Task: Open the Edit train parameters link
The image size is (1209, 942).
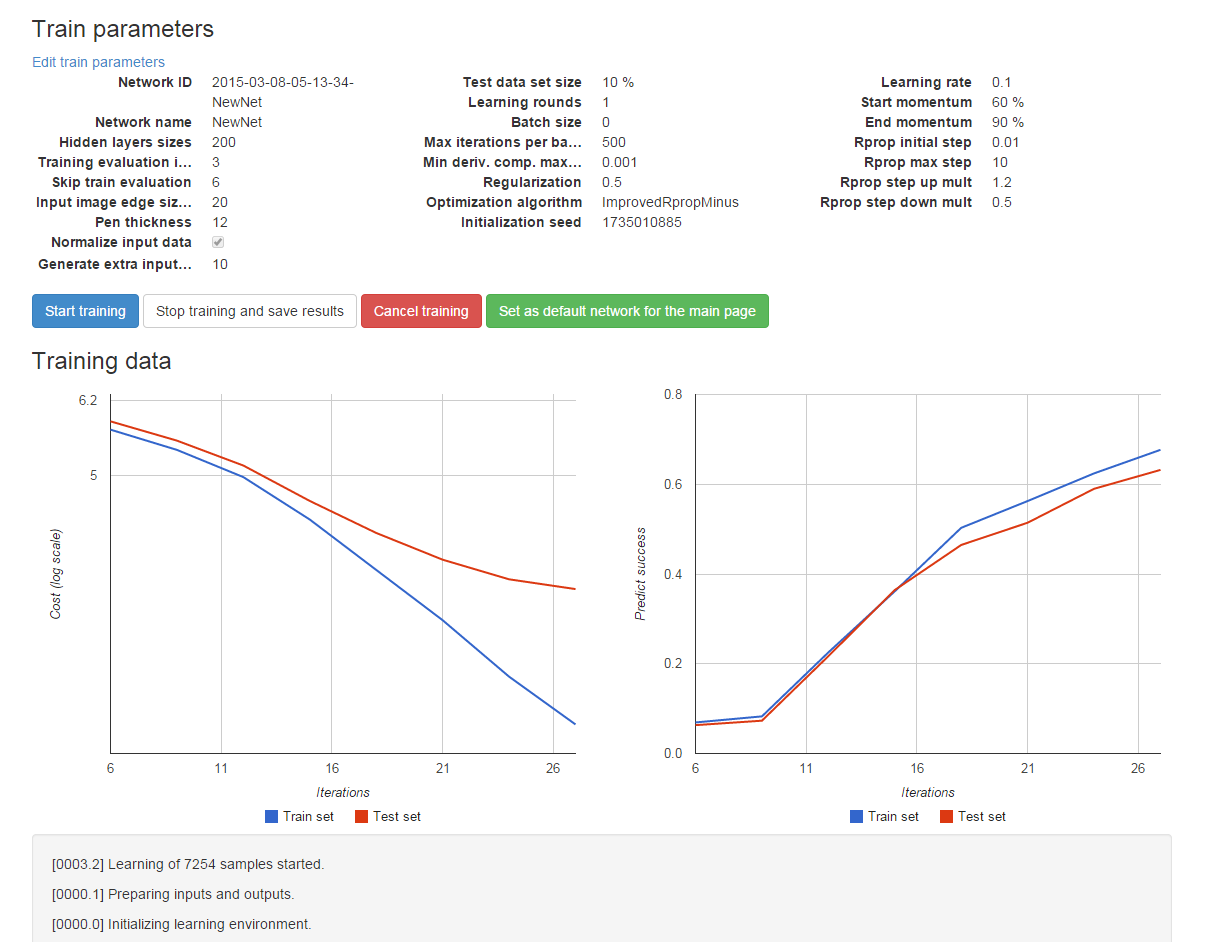Action: tap(98, 62)
